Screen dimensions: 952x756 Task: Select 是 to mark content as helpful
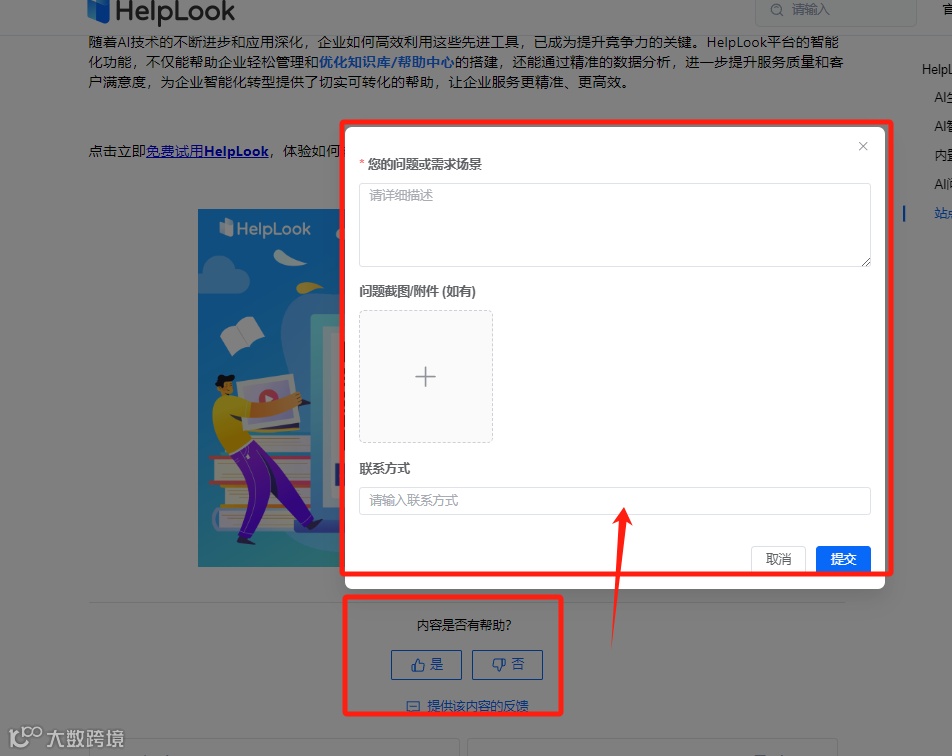point(425,664)
